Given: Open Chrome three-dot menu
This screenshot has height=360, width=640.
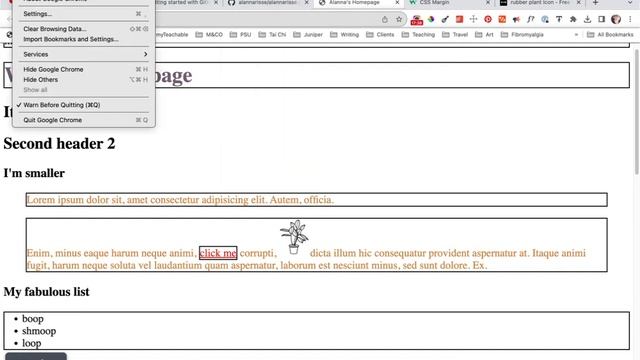Looking at the screenshot, I should click(630, 19).
